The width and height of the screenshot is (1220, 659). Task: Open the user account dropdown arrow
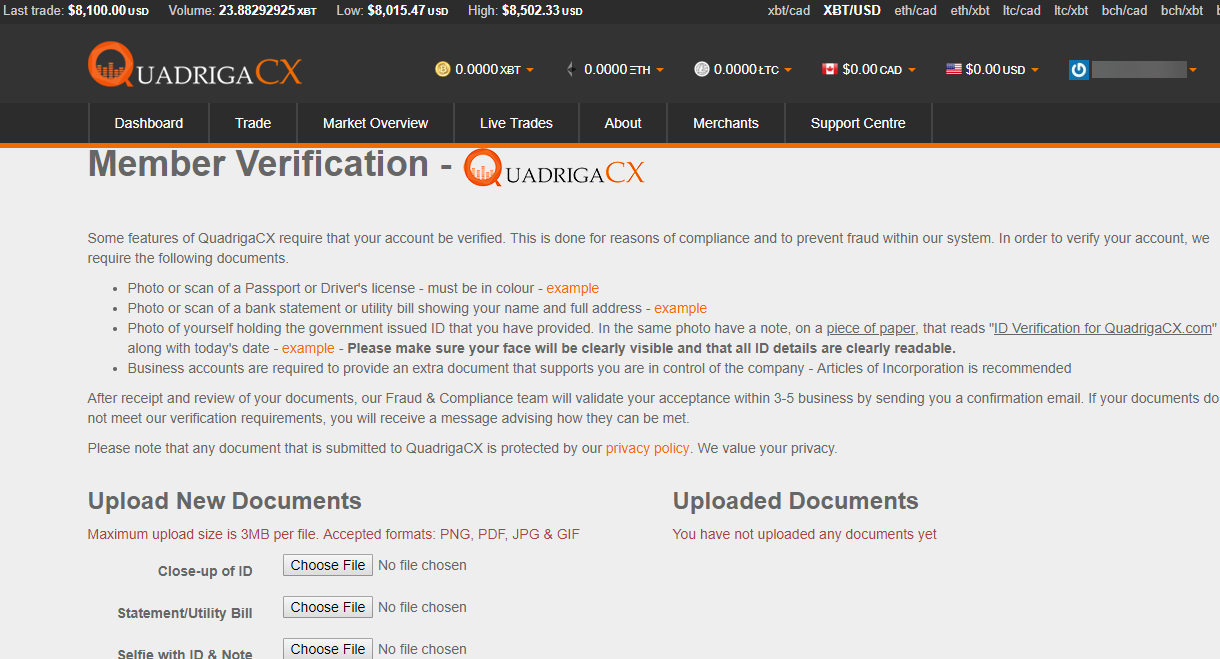pyautogui.click(x=1193, y=70)
